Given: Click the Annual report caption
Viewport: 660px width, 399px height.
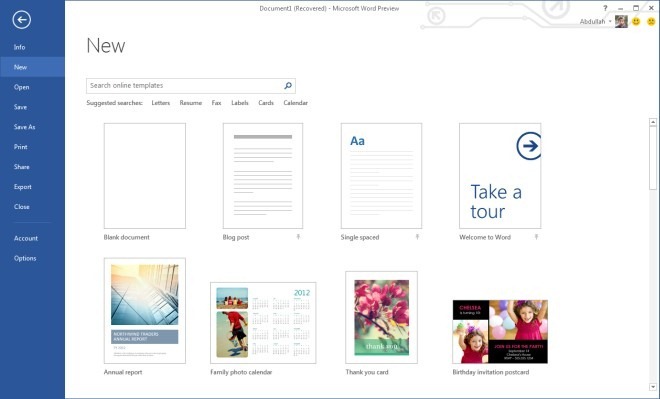Looking at the screenshot, I should click(x=123, y=372).
